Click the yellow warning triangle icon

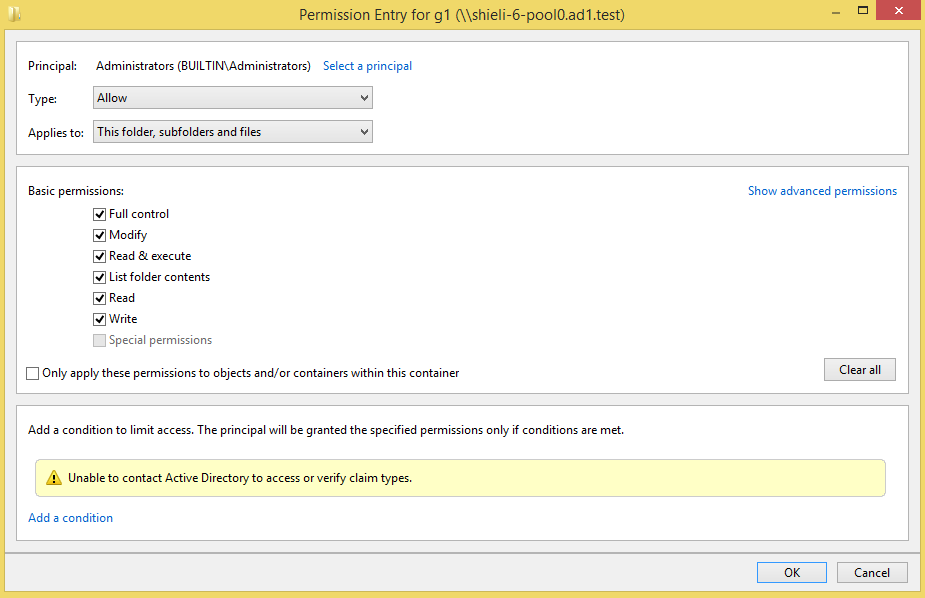[54, 478]
